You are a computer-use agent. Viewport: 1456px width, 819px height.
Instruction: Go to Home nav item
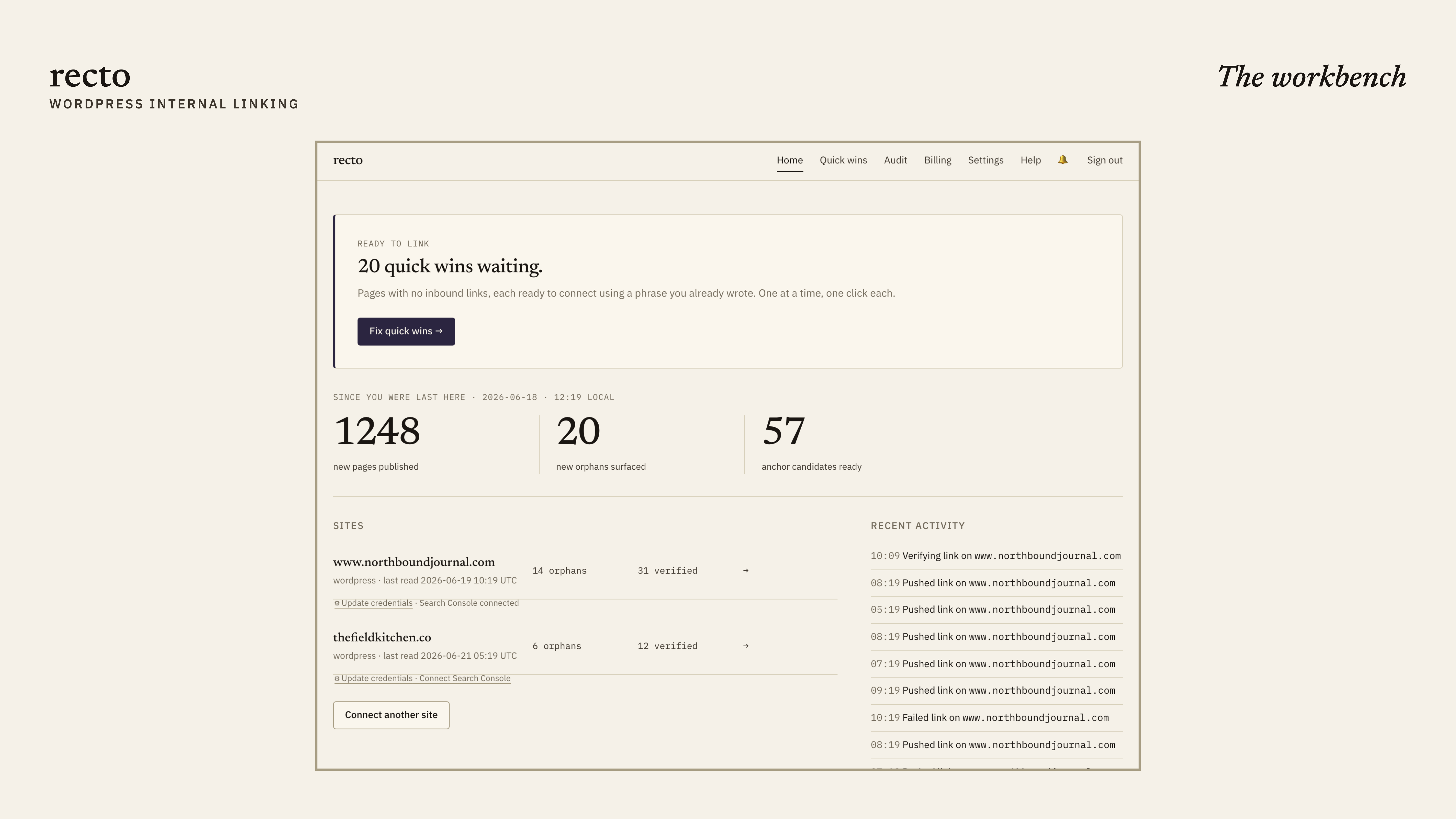tap(790, 161)
